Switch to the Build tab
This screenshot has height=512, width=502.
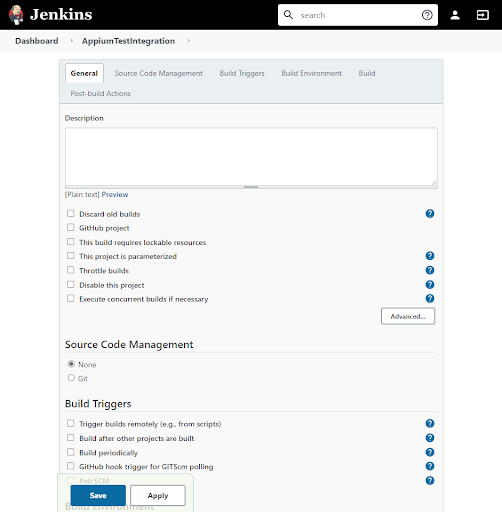367,73
